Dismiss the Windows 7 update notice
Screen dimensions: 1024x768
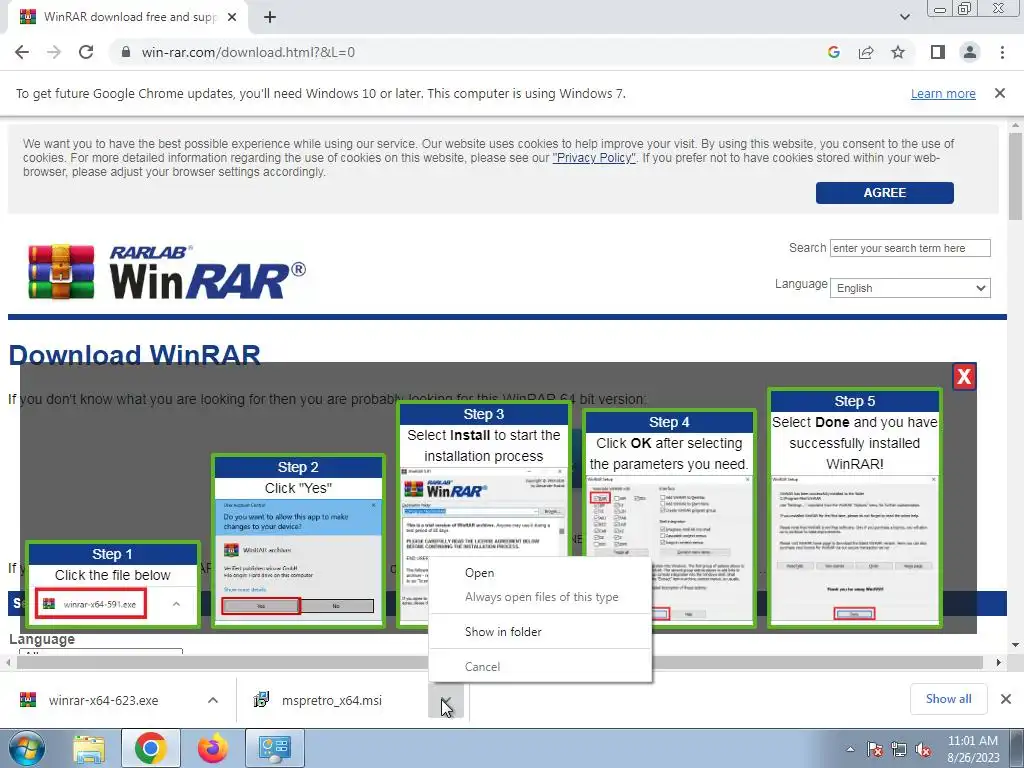point(1000,93)
